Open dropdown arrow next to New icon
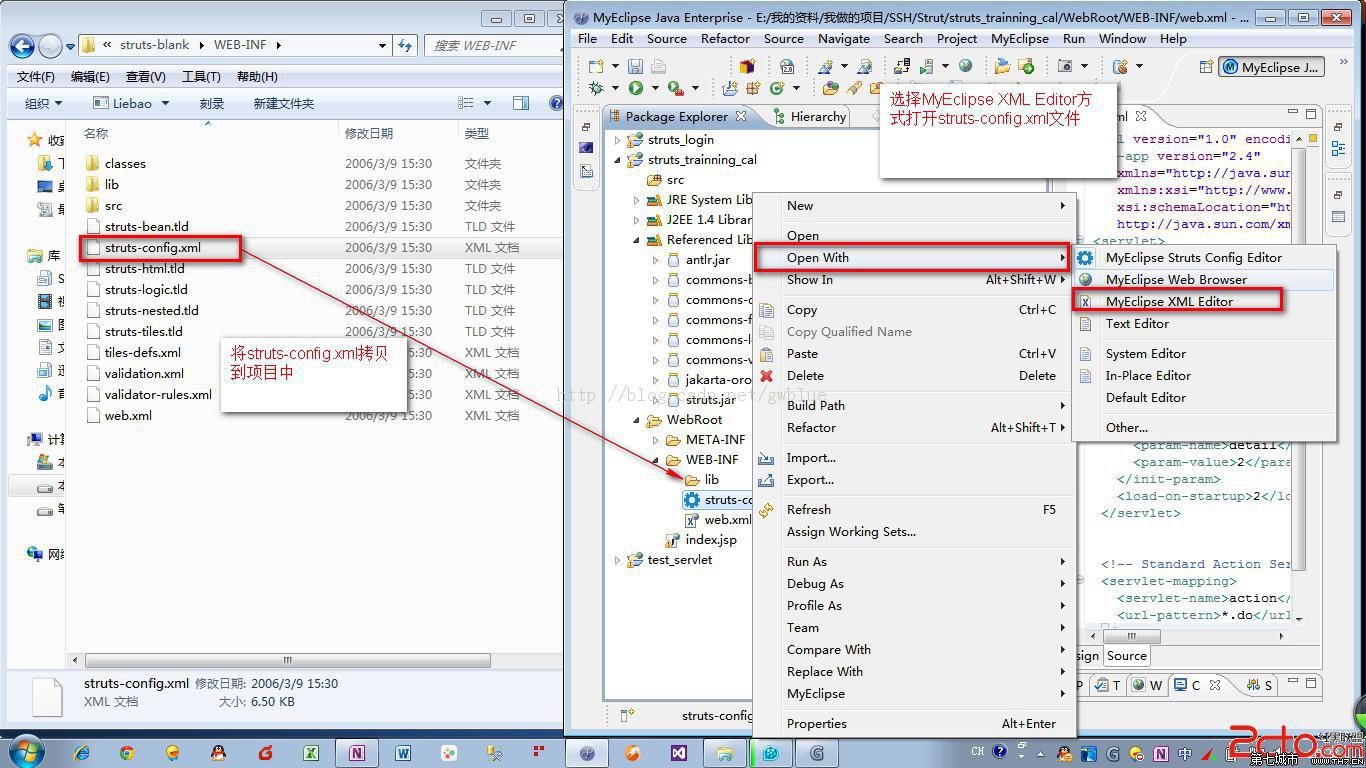This screenshot has width=1366, height=768. coord(615,66)
